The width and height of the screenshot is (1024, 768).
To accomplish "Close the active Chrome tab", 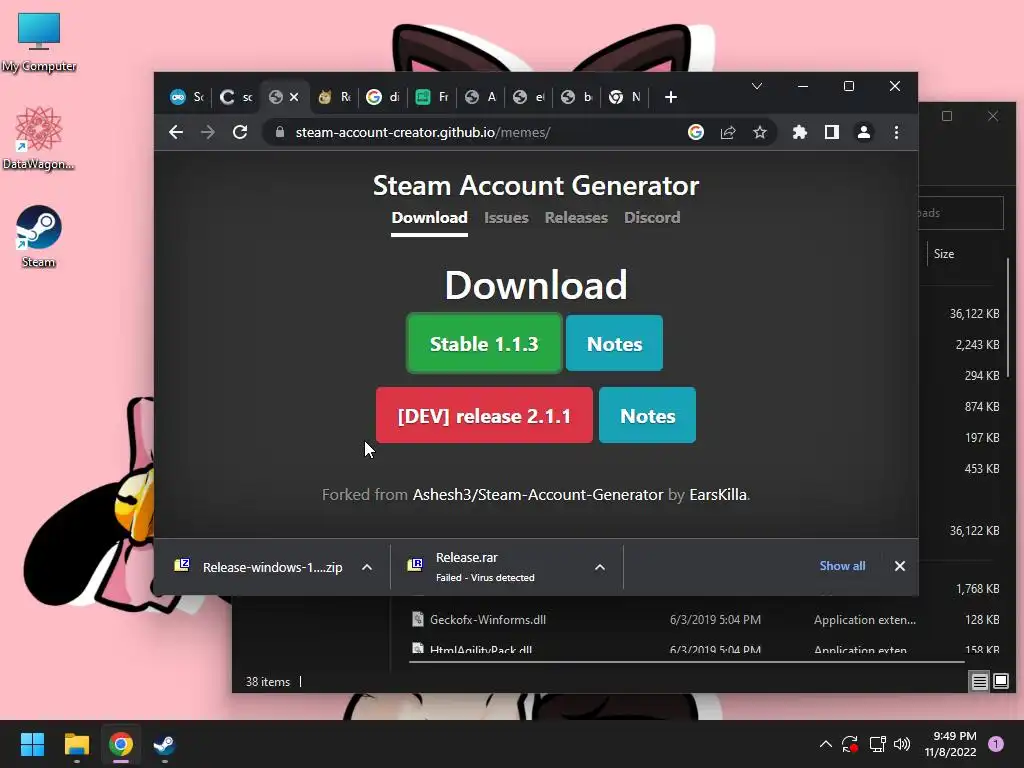I will click(x=294, y=97).
